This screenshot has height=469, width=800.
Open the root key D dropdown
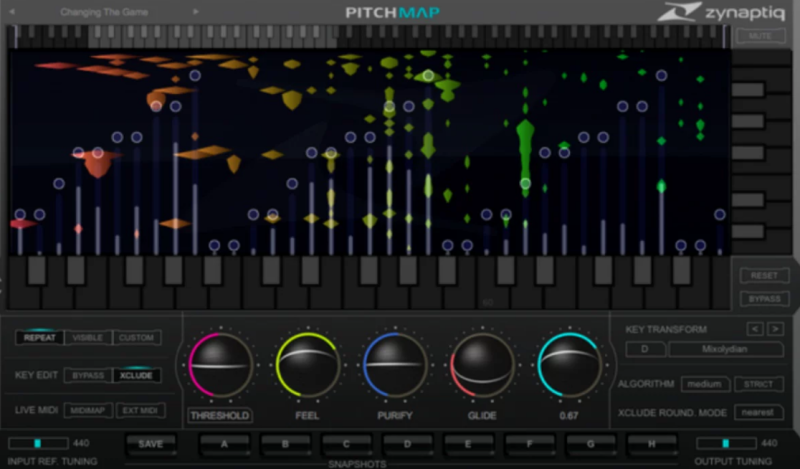click(x=645, y=349)
